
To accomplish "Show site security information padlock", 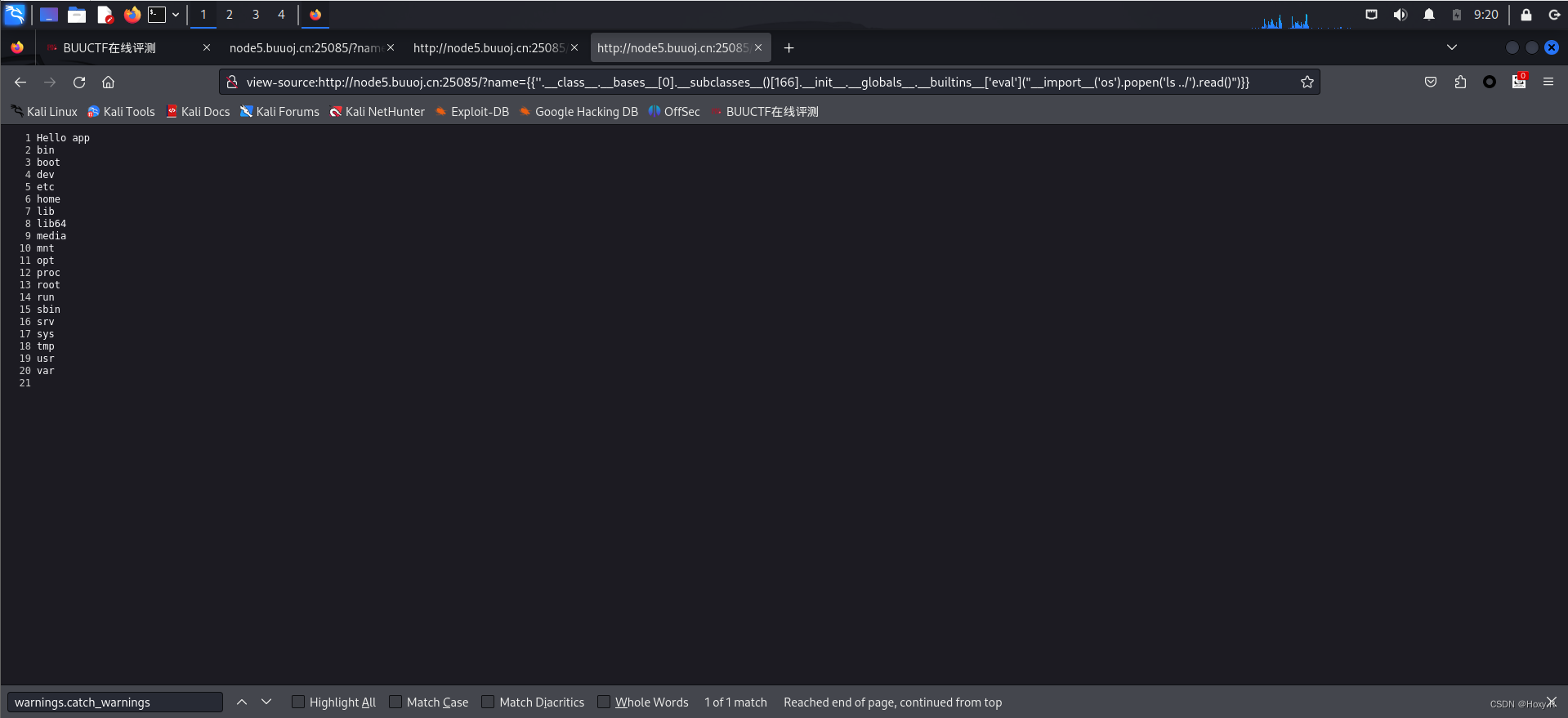I will click(232, 82).
